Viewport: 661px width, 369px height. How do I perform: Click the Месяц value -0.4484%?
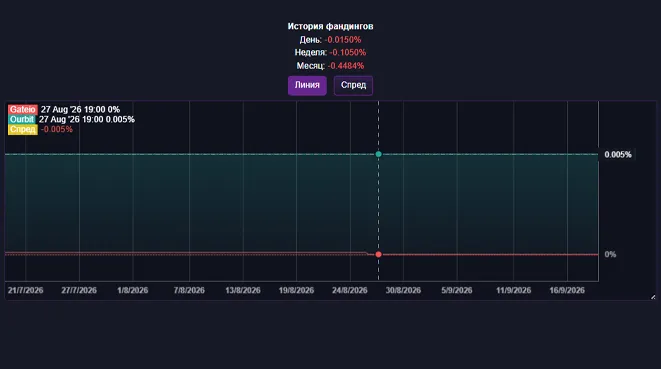[346, 66]
